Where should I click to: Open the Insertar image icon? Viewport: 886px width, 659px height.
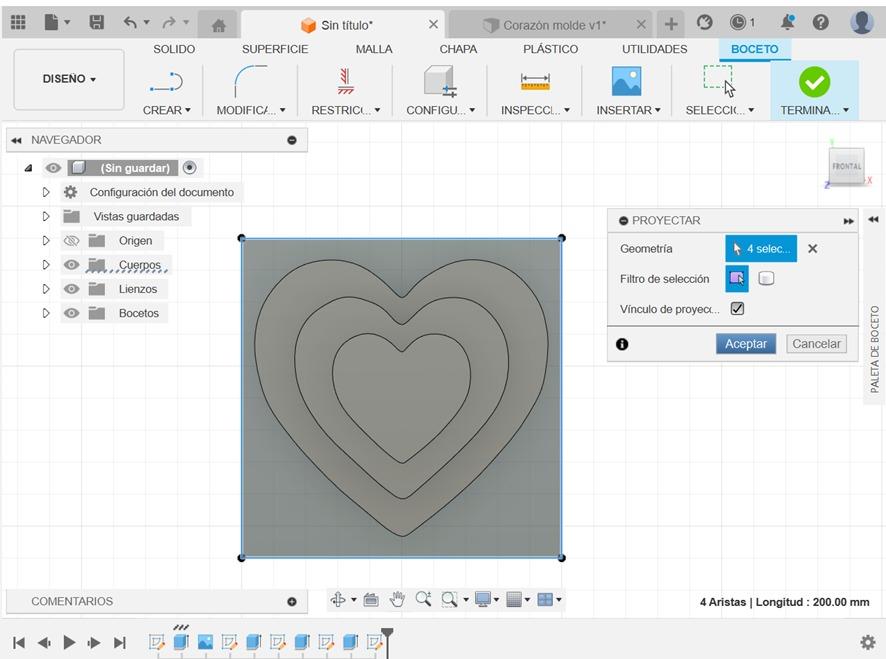point(626,81)
